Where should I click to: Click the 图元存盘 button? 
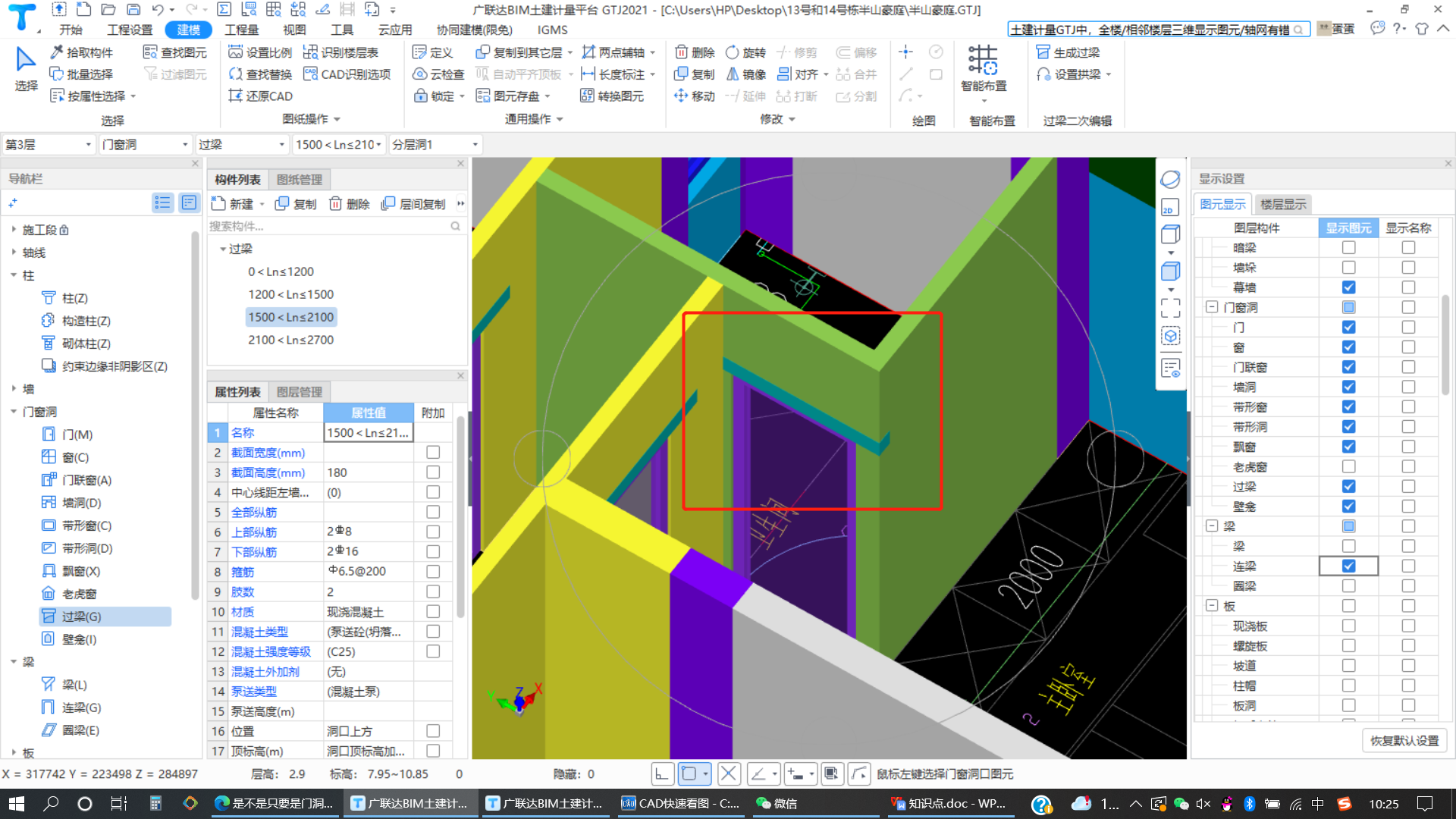tap(512, 96)
